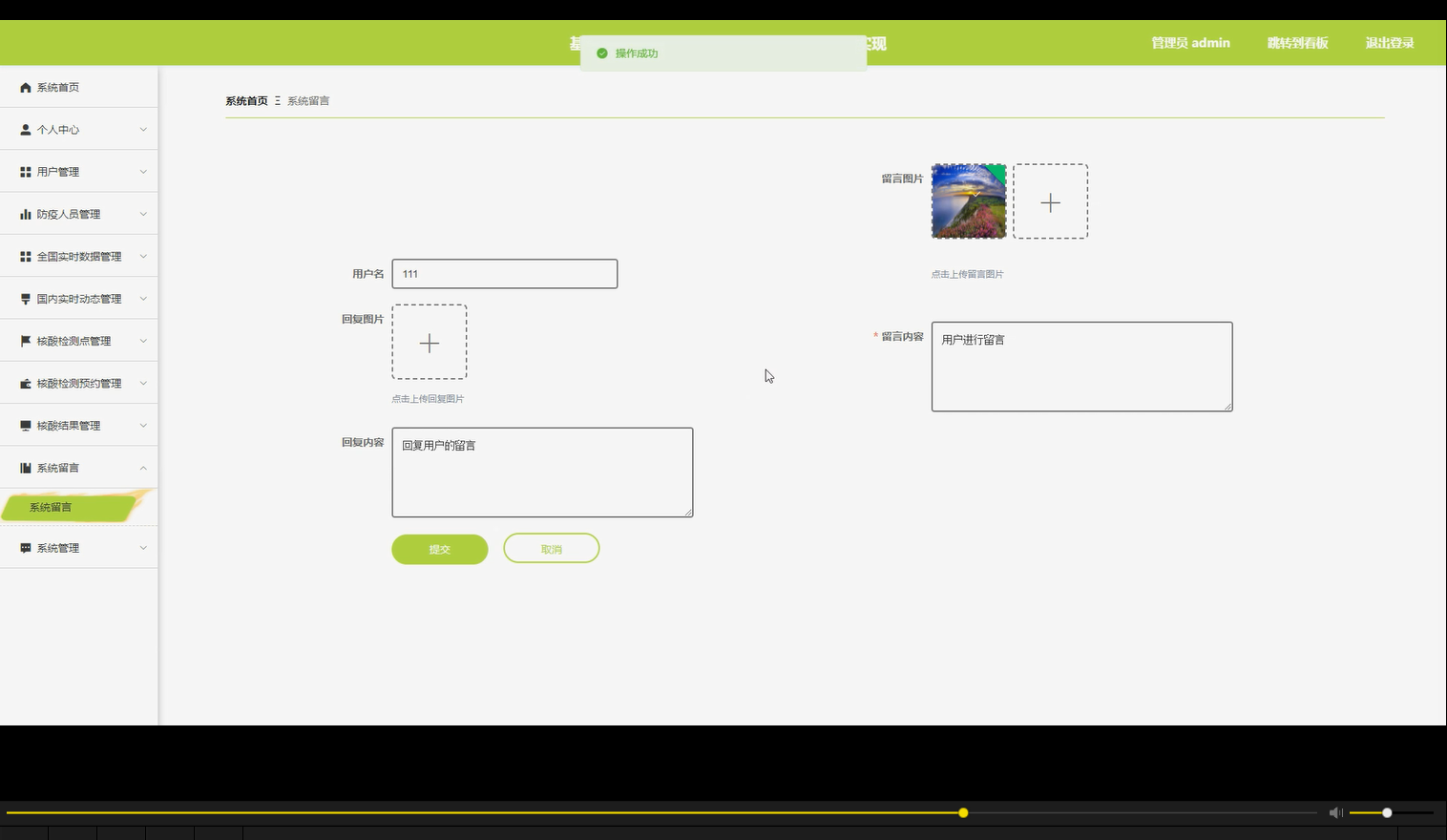The width and height of the screenshot is (1447, 840).
Task: Open 系统首页 in the sidebar
Action: [x=78, y=87]
